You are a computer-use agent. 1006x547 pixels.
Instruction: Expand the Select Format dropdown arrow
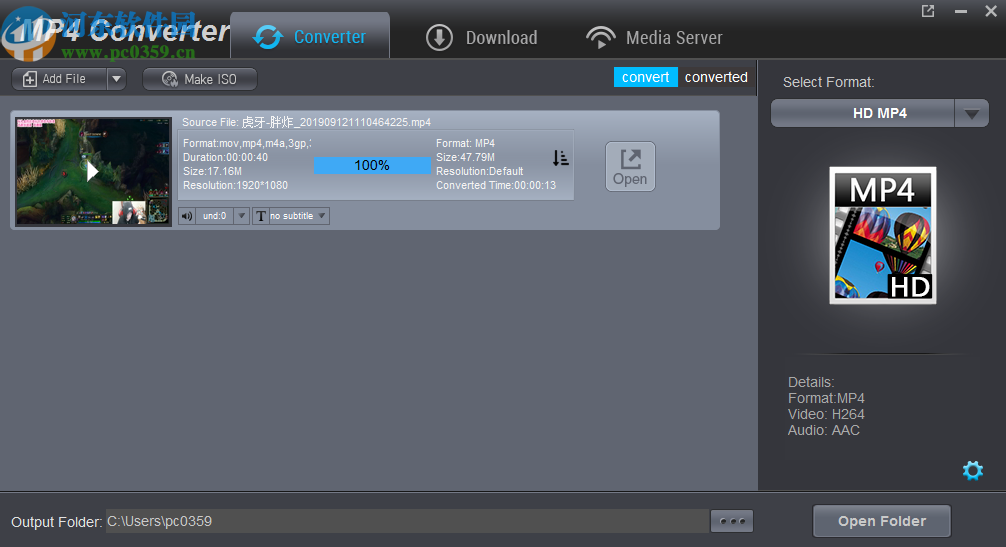pyautogui.click(x=971, y=114)
